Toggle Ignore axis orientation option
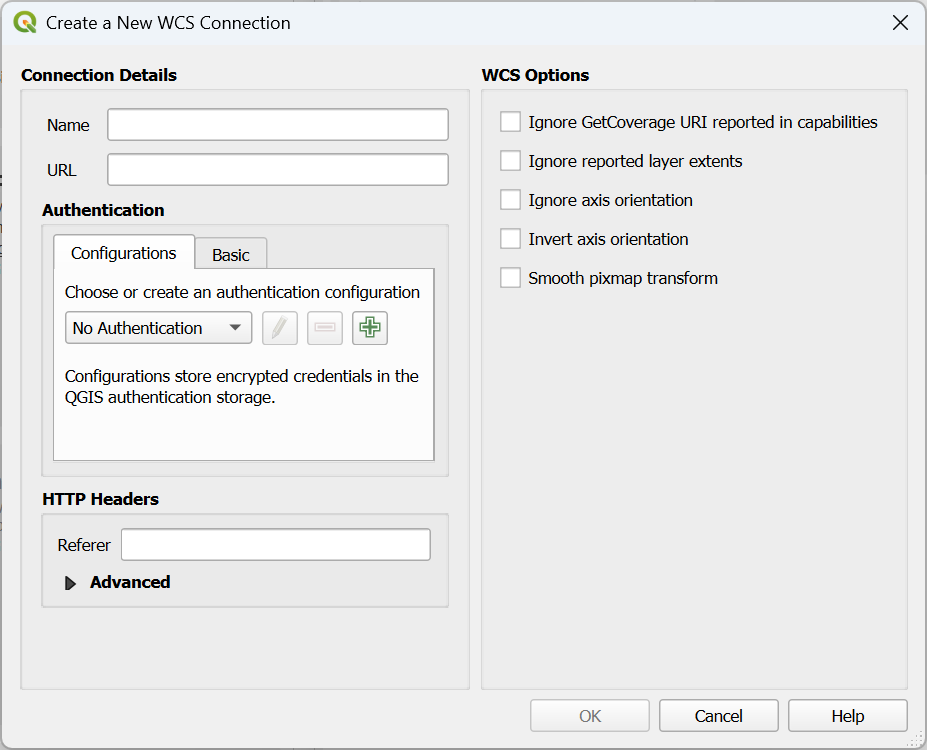The height and width of the screenshot is (750, 927). (x=511, y=200)
